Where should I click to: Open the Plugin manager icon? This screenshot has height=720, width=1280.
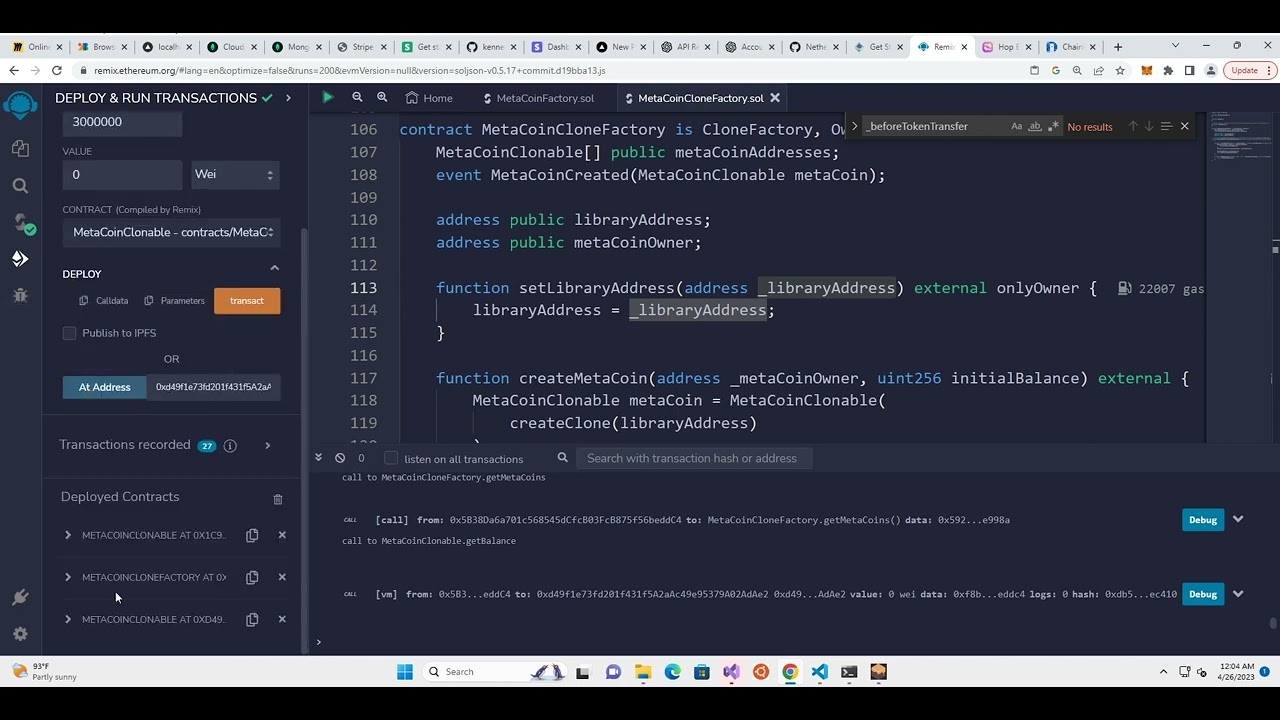tap(20, 597)
